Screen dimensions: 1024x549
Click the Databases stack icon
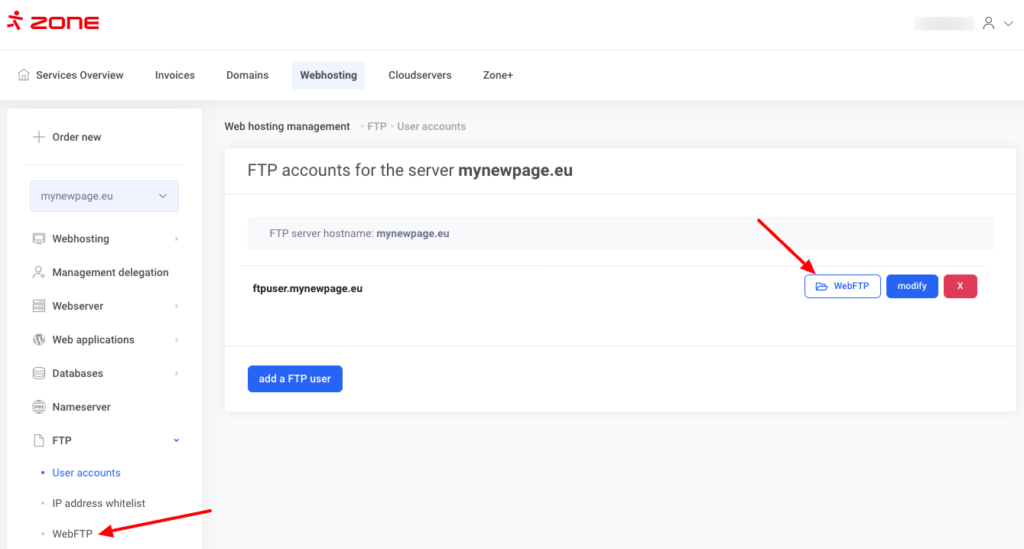39,373
